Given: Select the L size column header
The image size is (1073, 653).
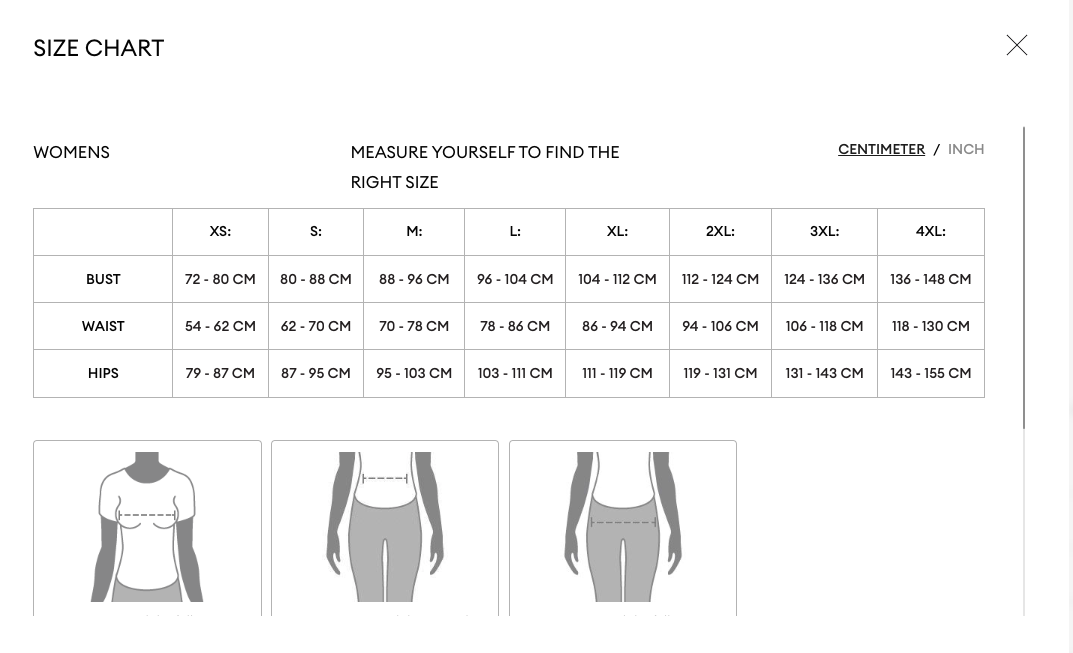Looking at the screenshot, I should coord(515,231).
